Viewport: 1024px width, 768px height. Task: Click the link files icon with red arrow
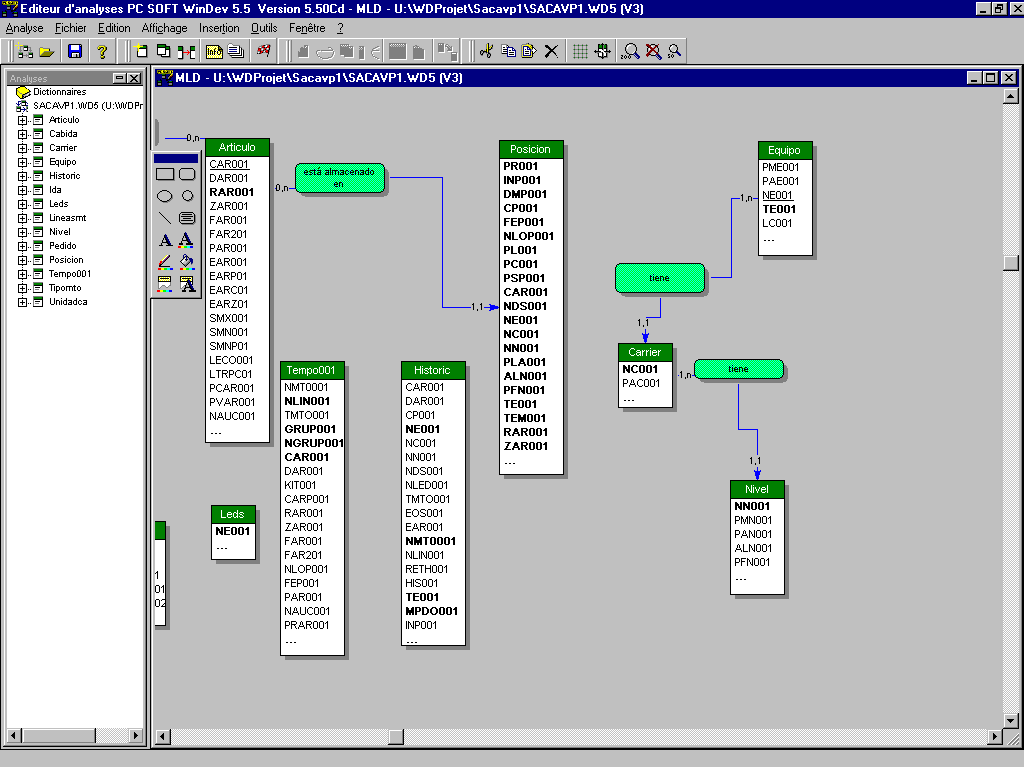(x=186, y=51)
